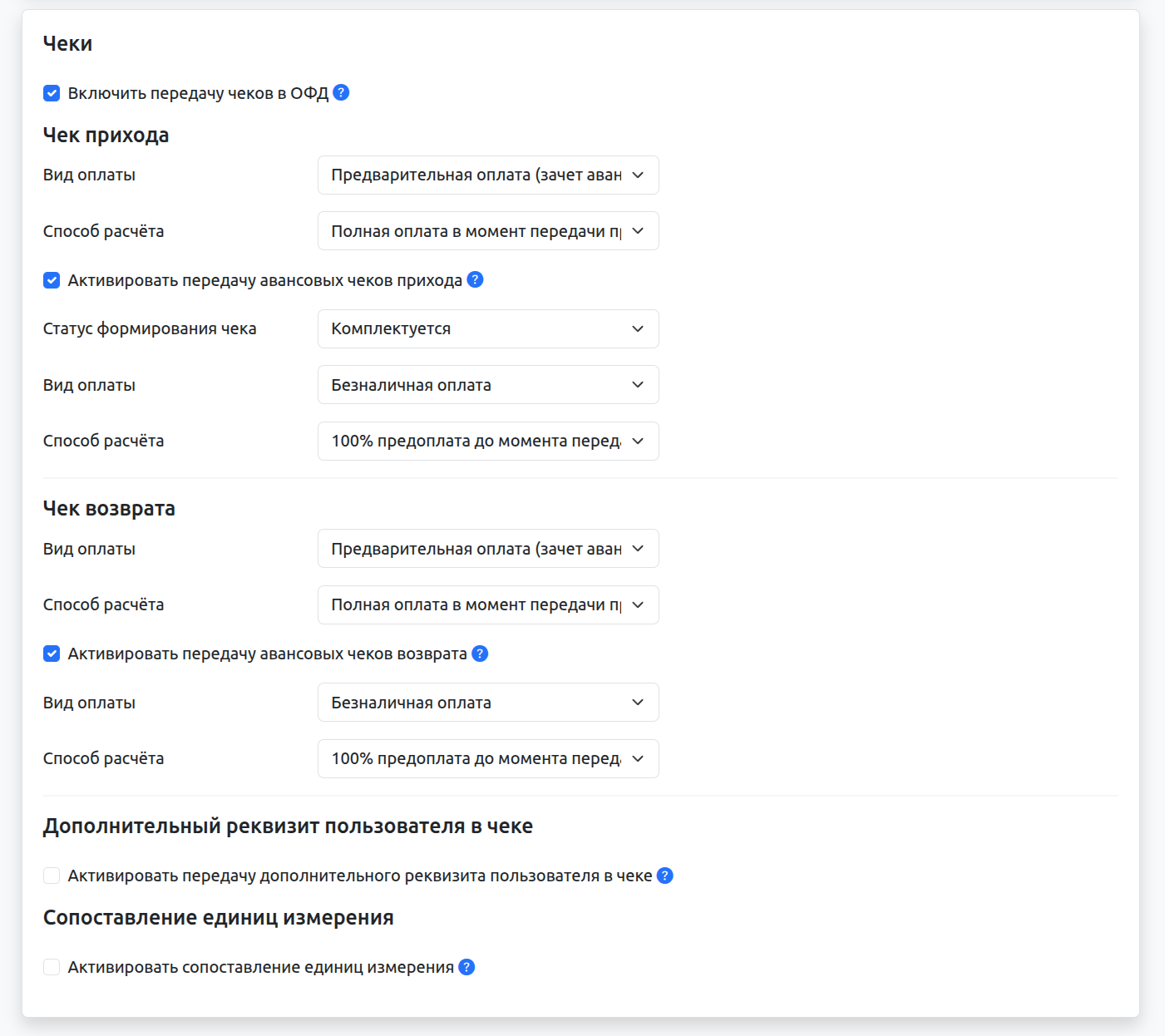Open Безналичная оплата dropdown under Чек возврата
1165x1036 pixels.
point(488,703)
